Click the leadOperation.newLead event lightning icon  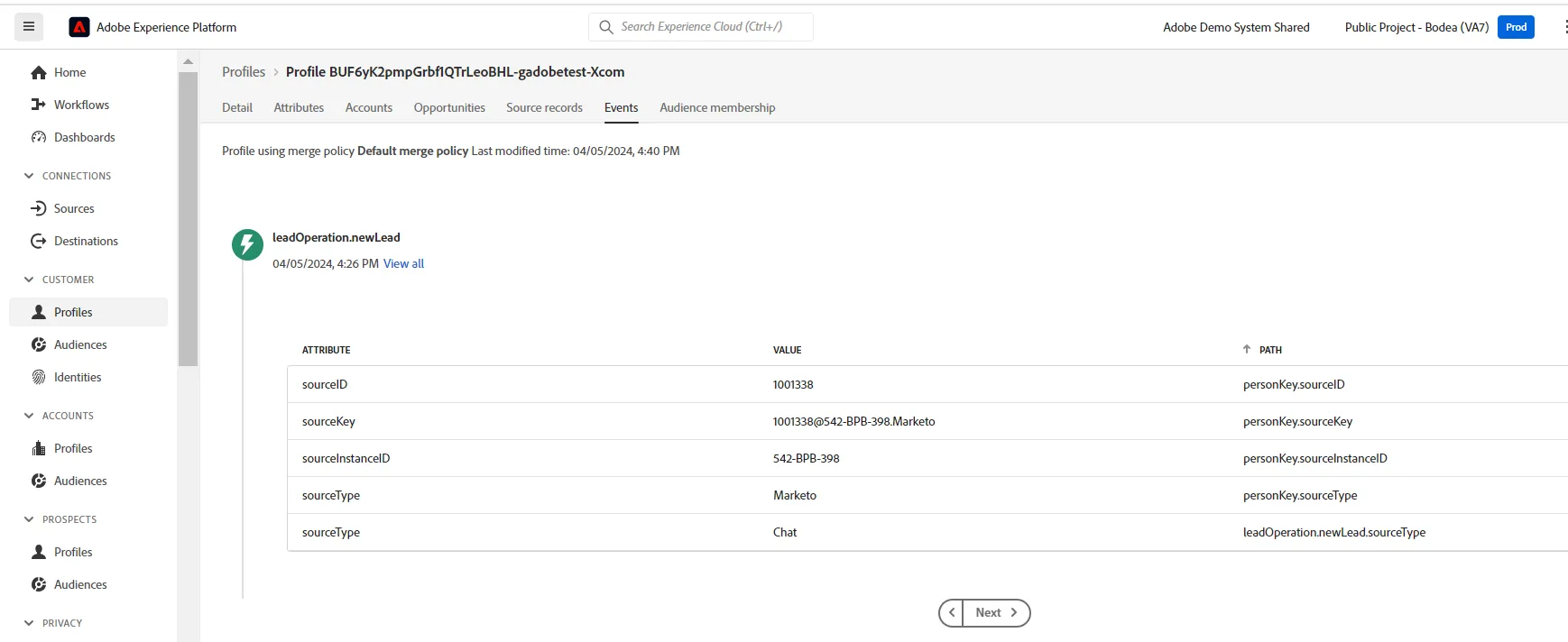(247, 244)
